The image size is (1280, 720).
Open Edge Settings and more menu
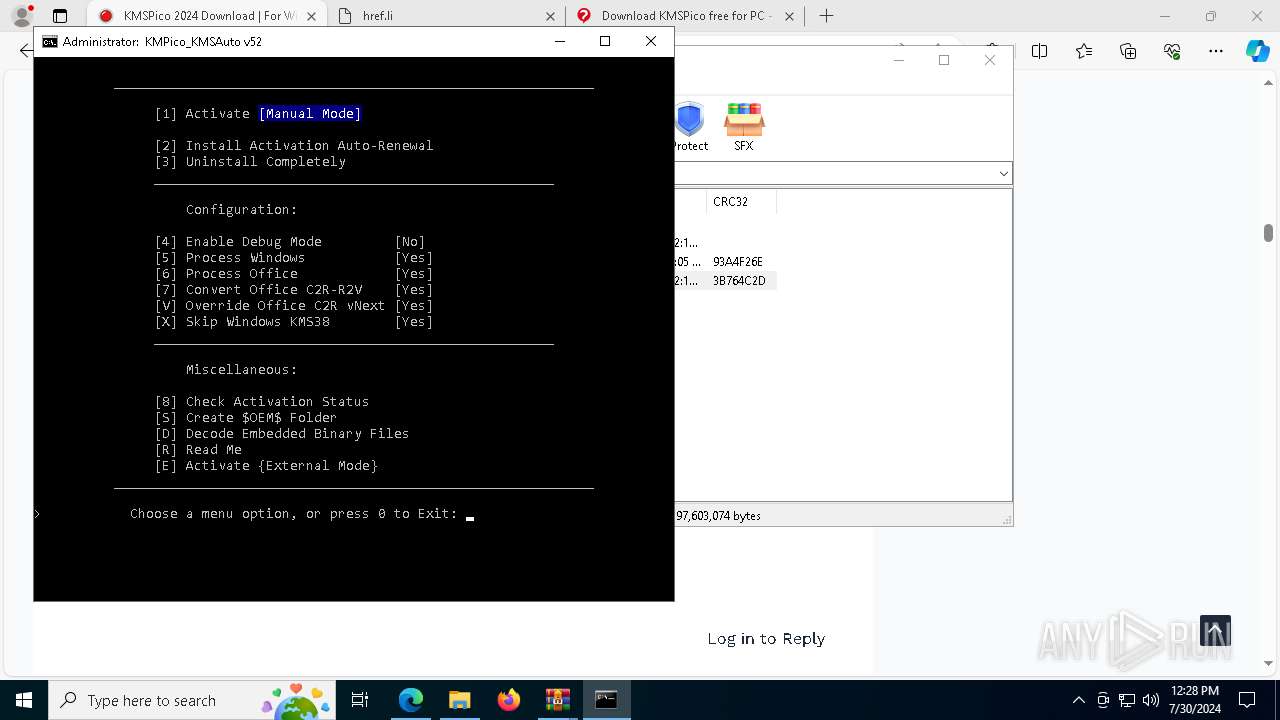1216,51
